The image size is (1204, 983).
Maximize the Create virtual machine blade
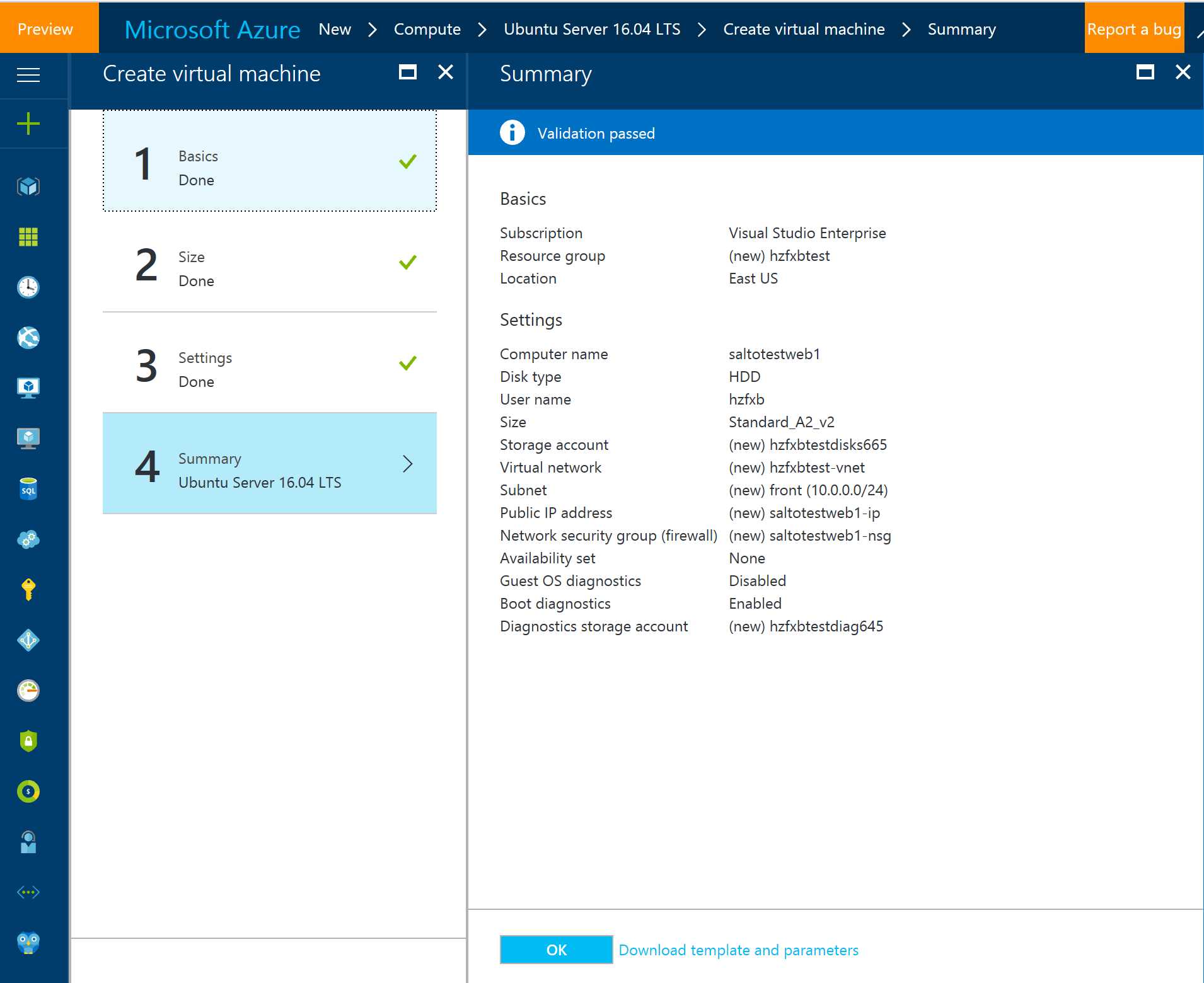coord(408,72)
